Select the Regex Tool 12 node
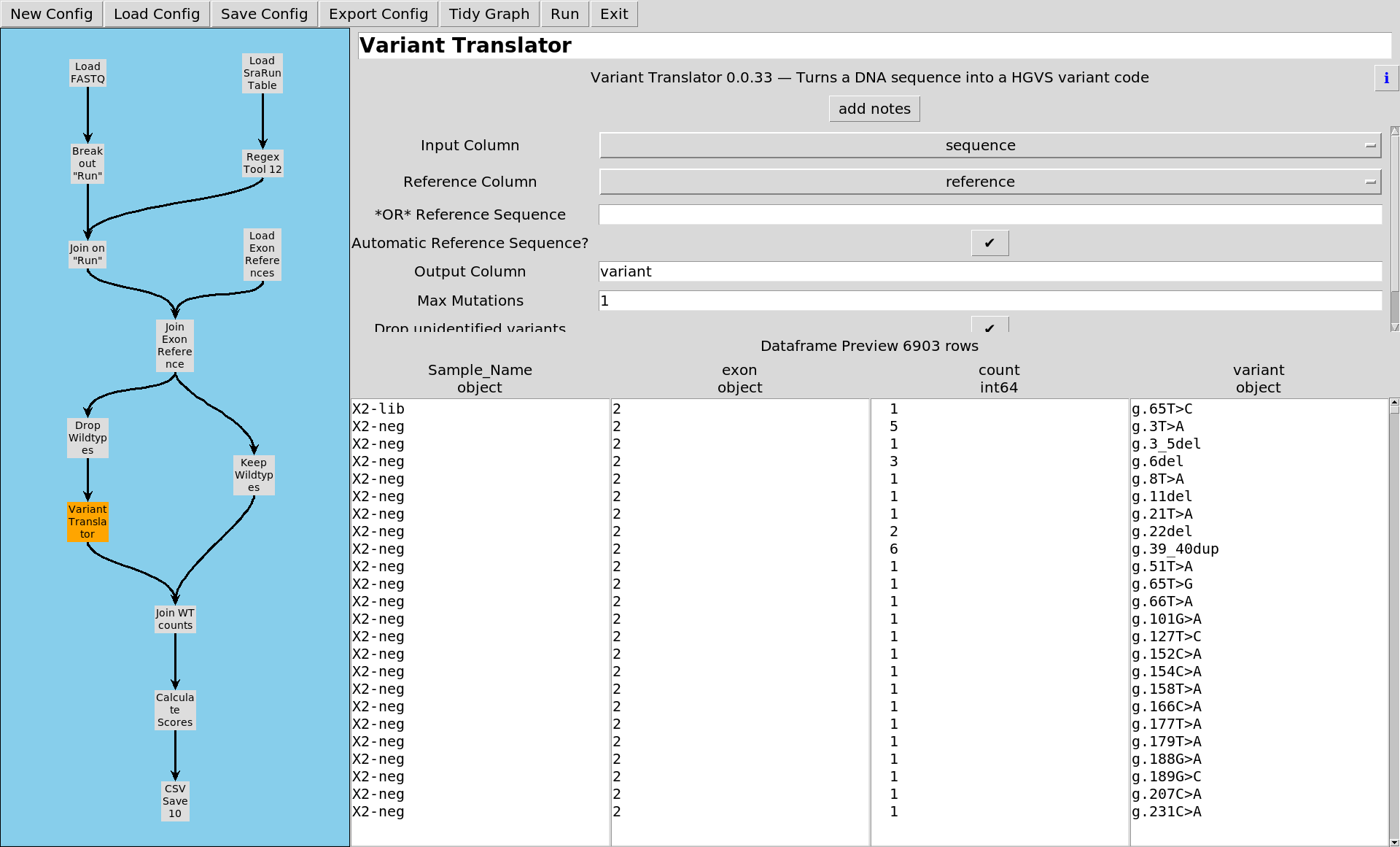1400x847 pixels. click(x=262, y=163)
